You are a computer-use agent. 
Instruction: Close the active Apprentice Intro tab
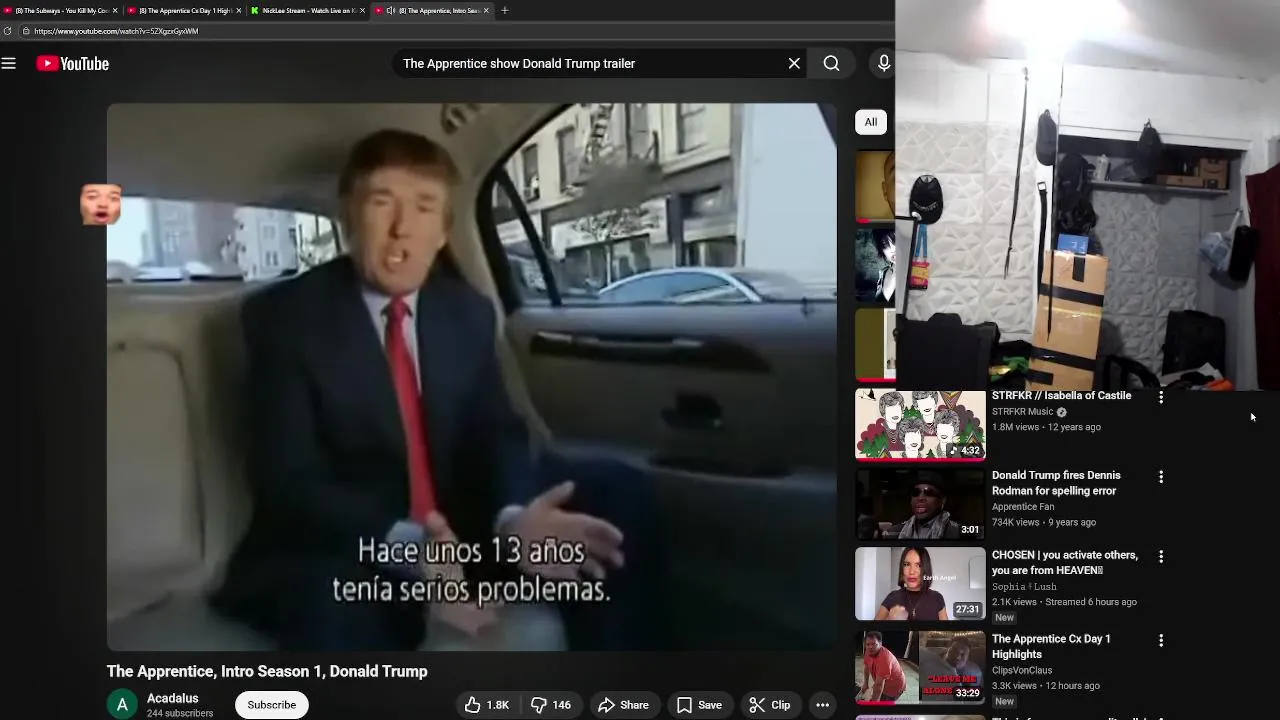coord(487,10)
